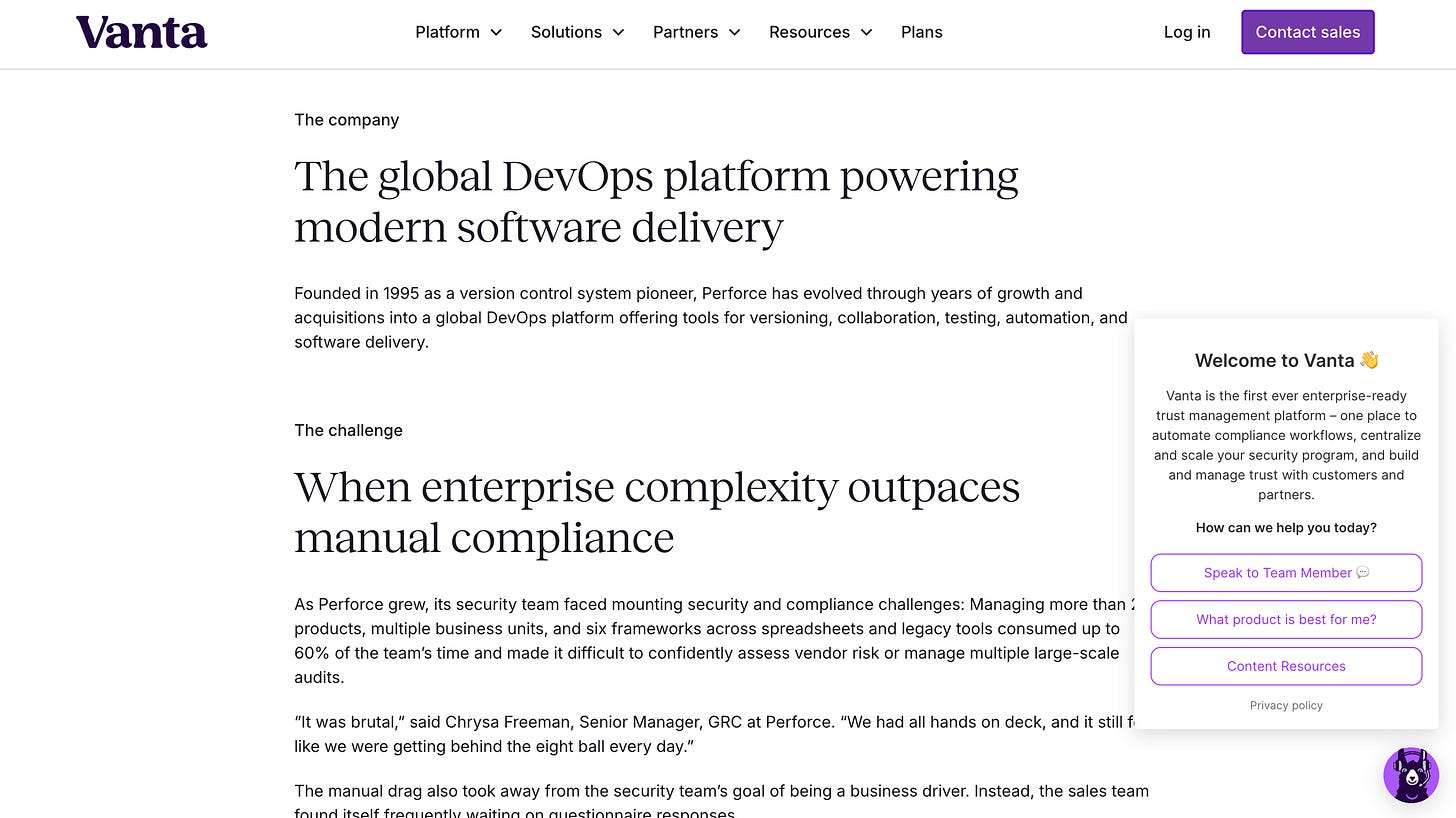Click the Vanta logo
This screenshot has width=1456, height=818.
[142, 32]
